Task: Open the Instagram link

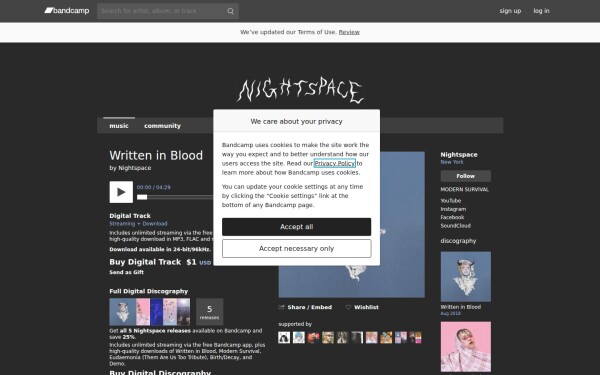Action: tap(453, 209)
